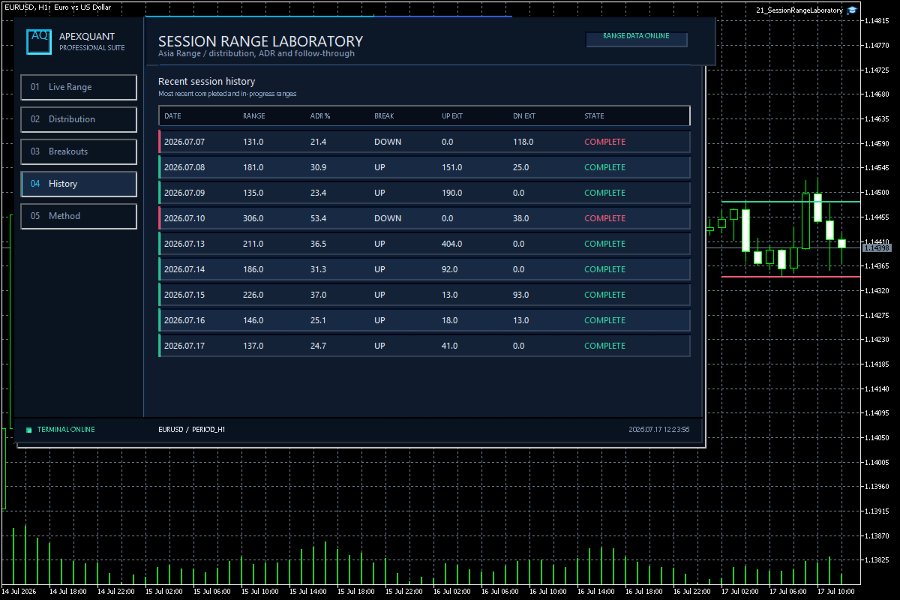Click the DN EXT column header
The width and height of the screenshot is (900, 600).
pos(524,116)
